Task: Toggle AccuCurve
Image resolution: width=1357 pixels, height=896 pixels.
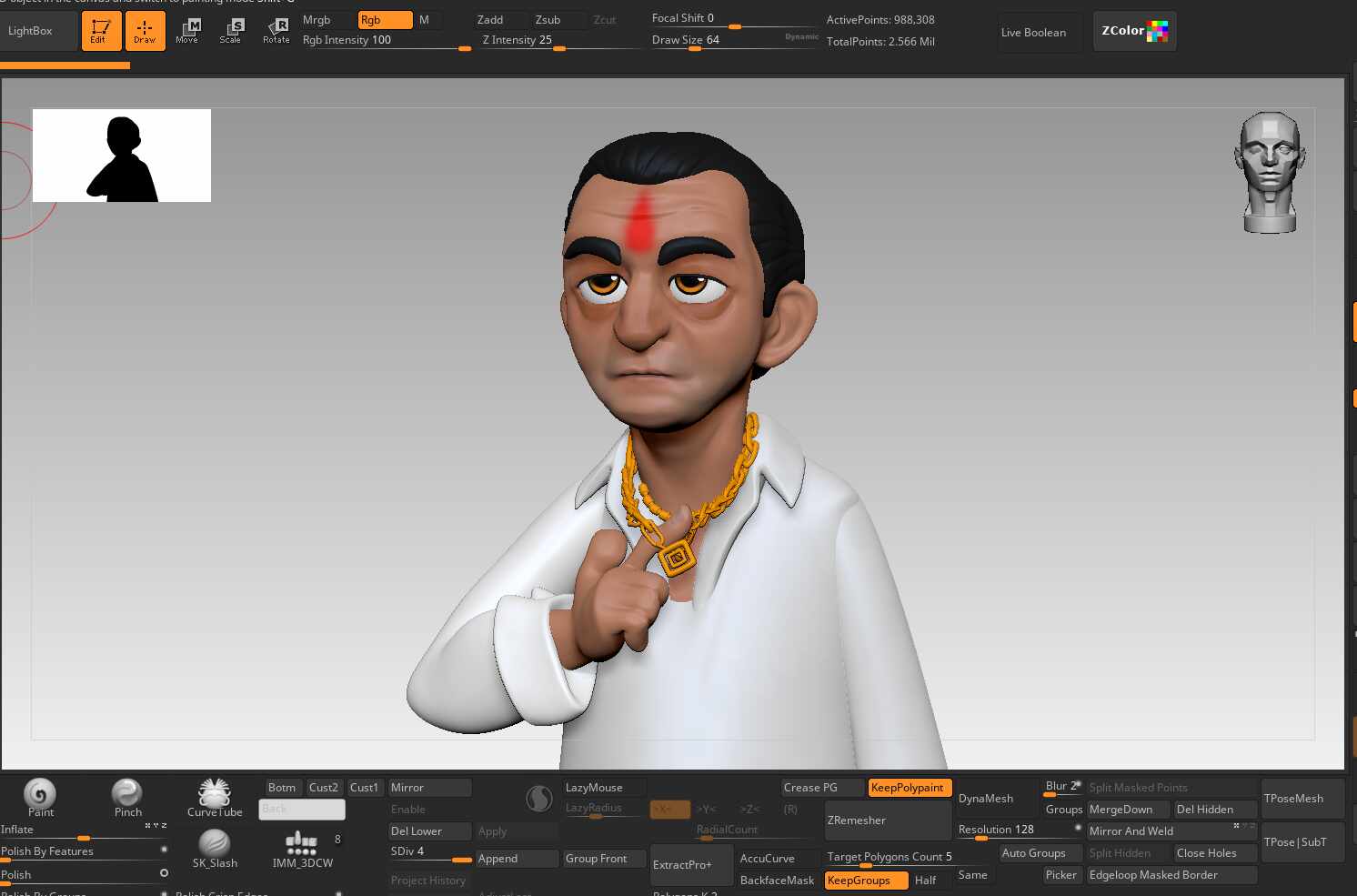Action: [x=779, y=859]
